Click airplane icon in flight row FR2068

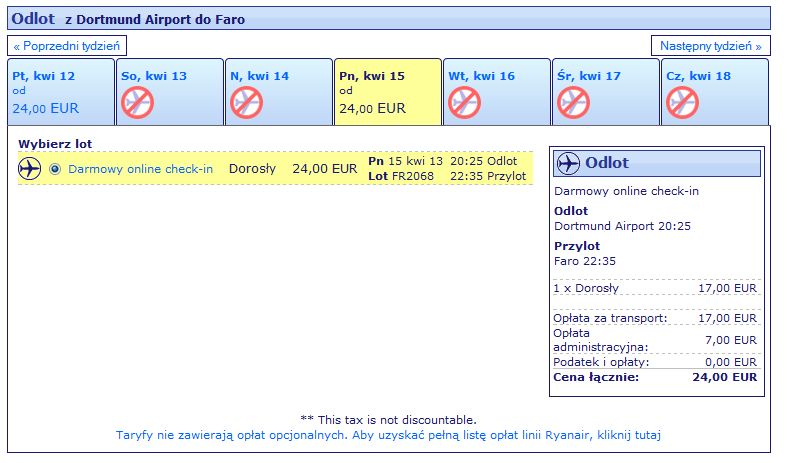30,168
